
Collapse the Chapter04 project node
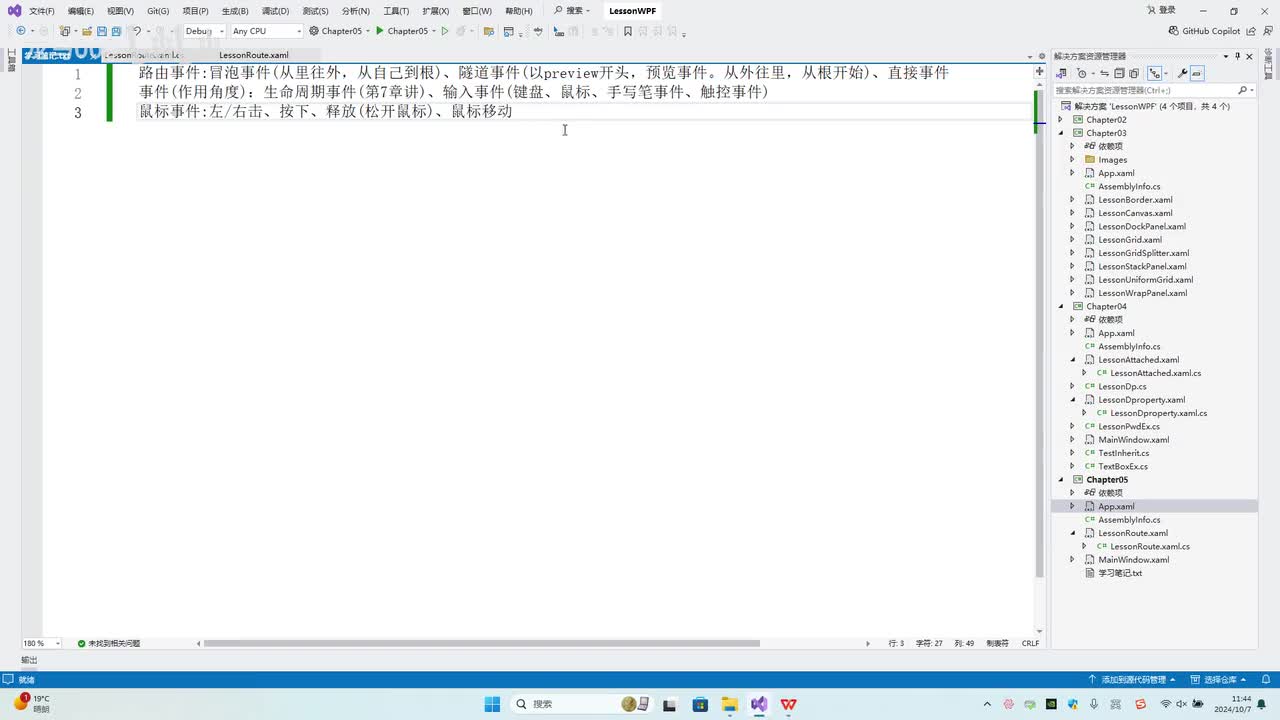pos(1060,306)
